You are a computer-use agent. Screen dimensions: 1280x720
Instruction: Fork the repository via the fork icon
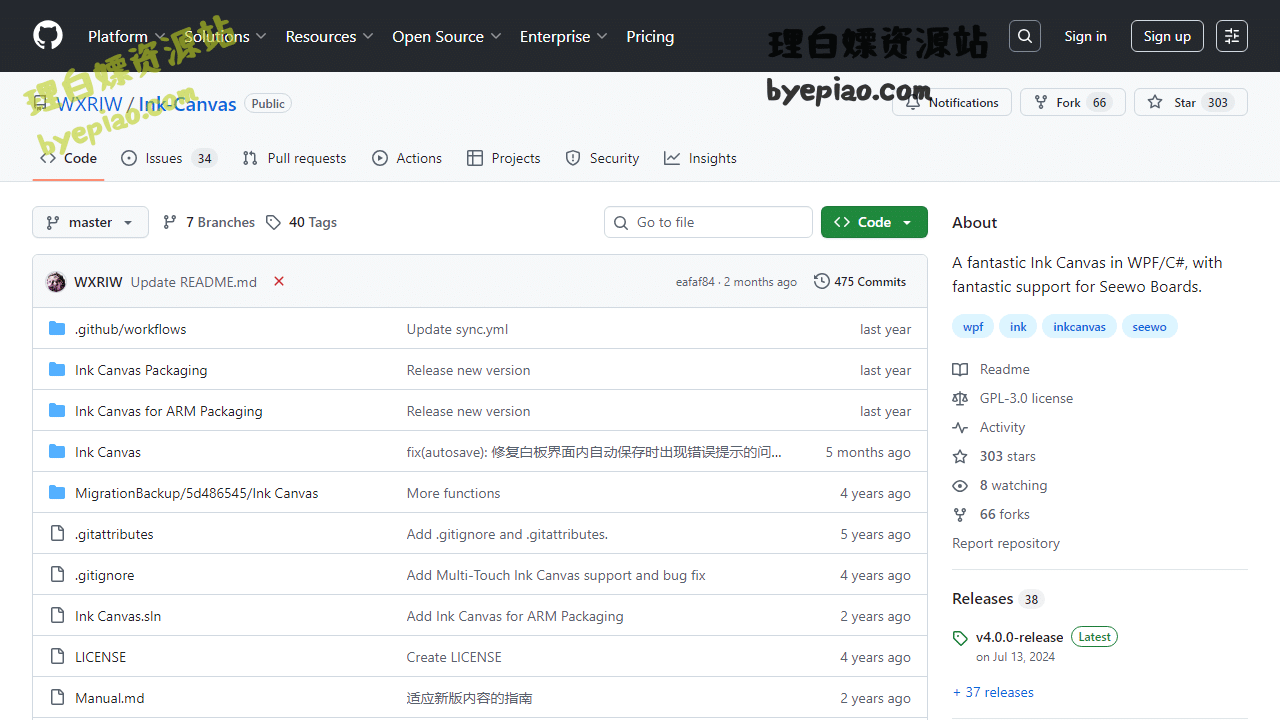[1041, 101]
